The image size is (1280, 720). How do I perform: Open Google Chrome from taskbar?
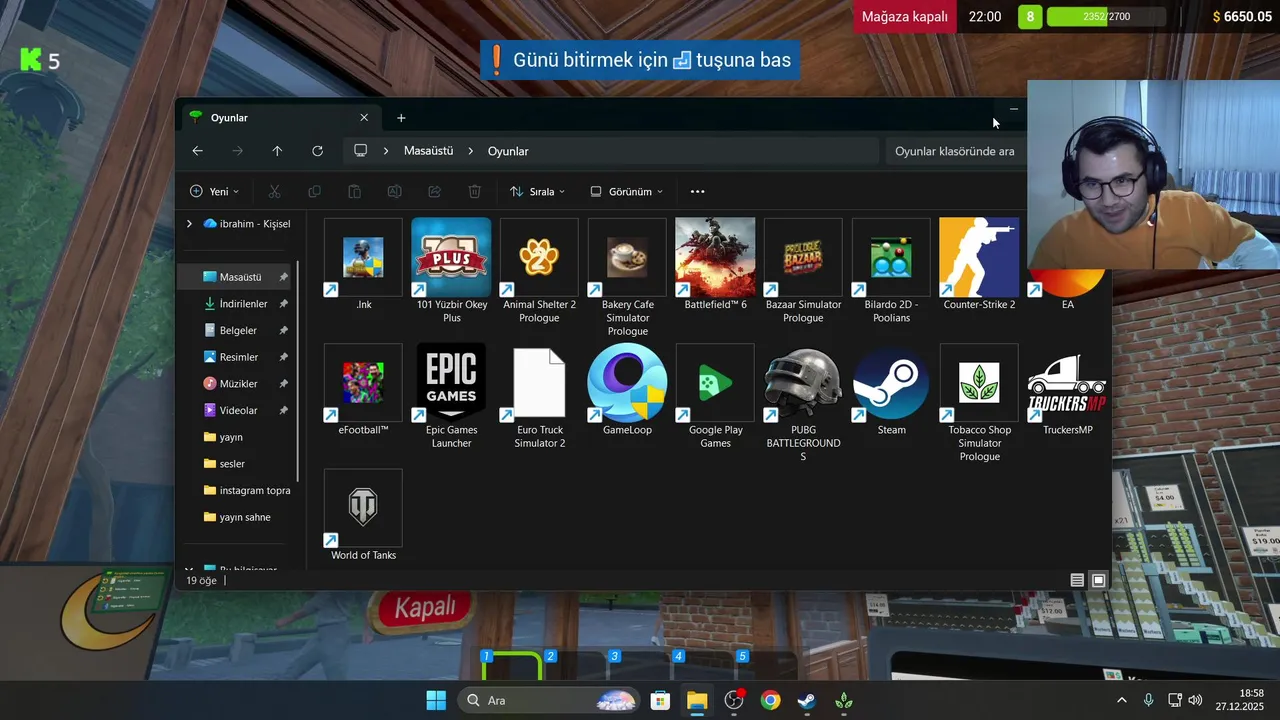(770, 700)
